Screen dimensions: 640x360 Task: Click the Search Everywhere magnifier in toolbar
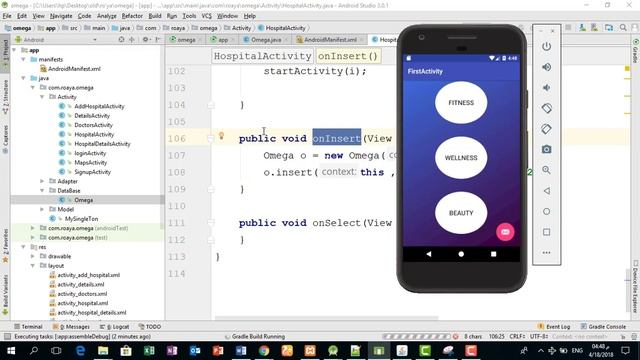pyautogui.click(x=623, y=28)
